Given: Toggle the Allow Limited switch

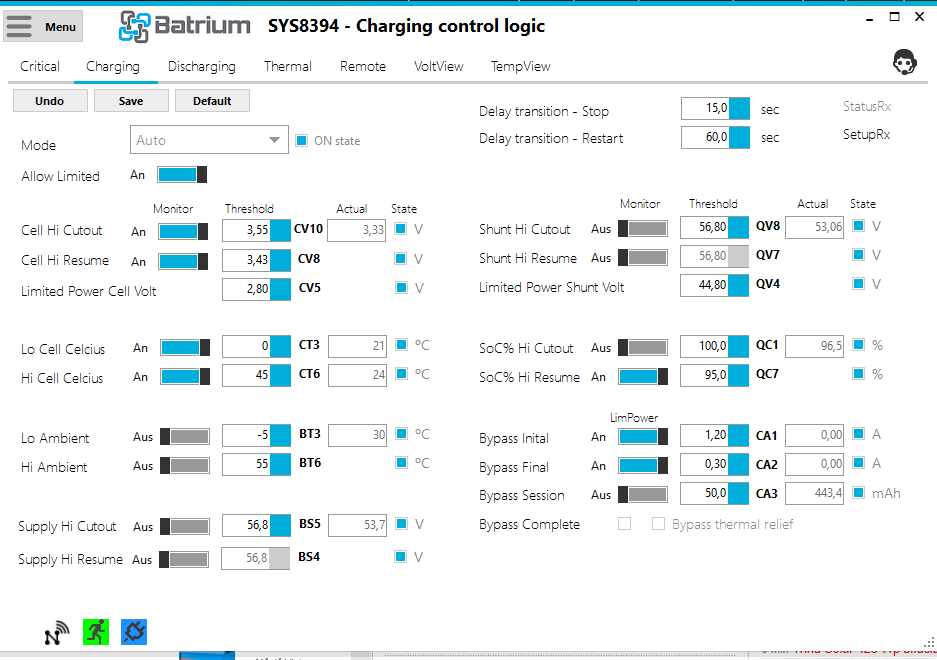Looking at the screenshot, I should [182, 175].
